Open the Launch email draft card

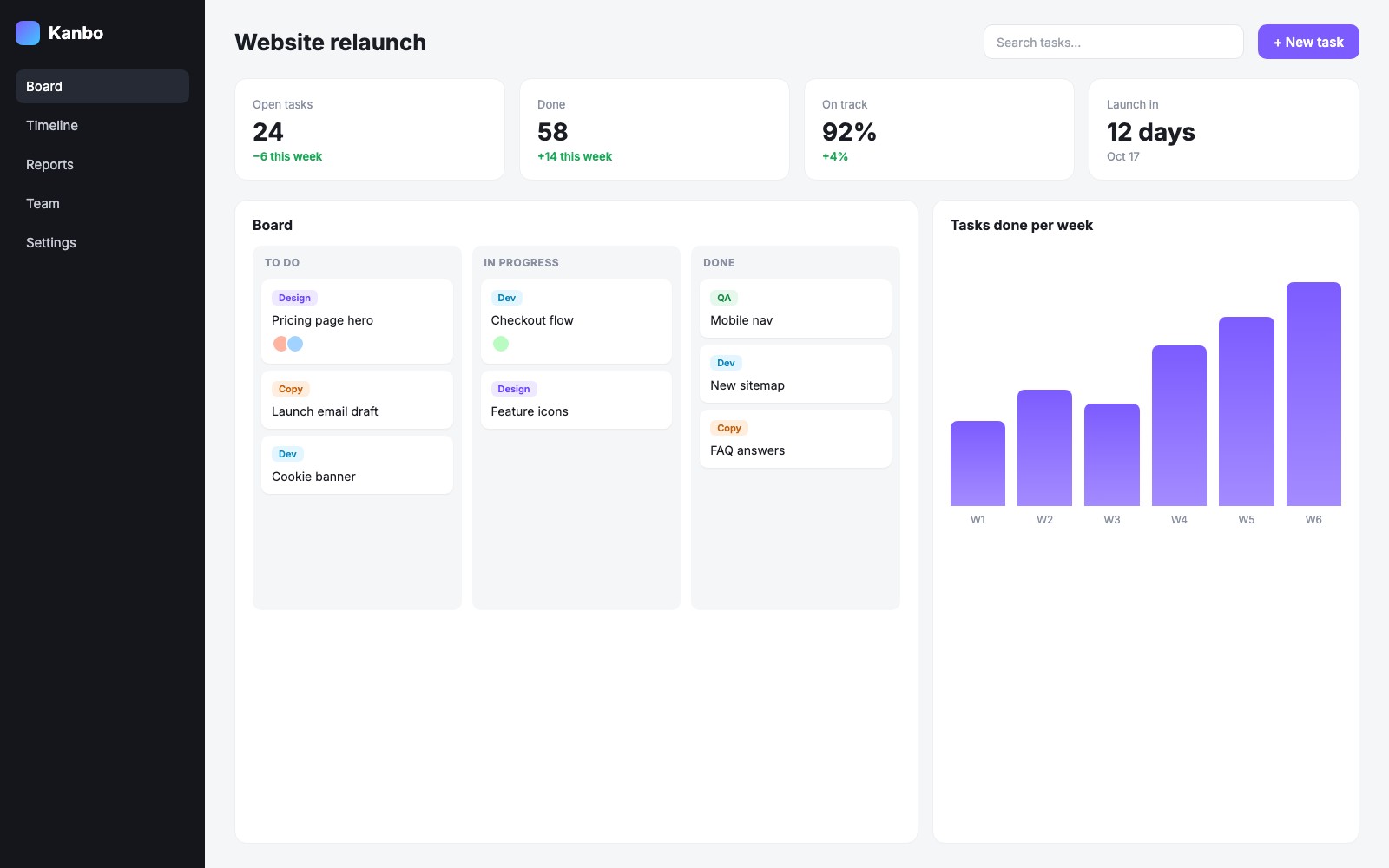click(357, 399)
